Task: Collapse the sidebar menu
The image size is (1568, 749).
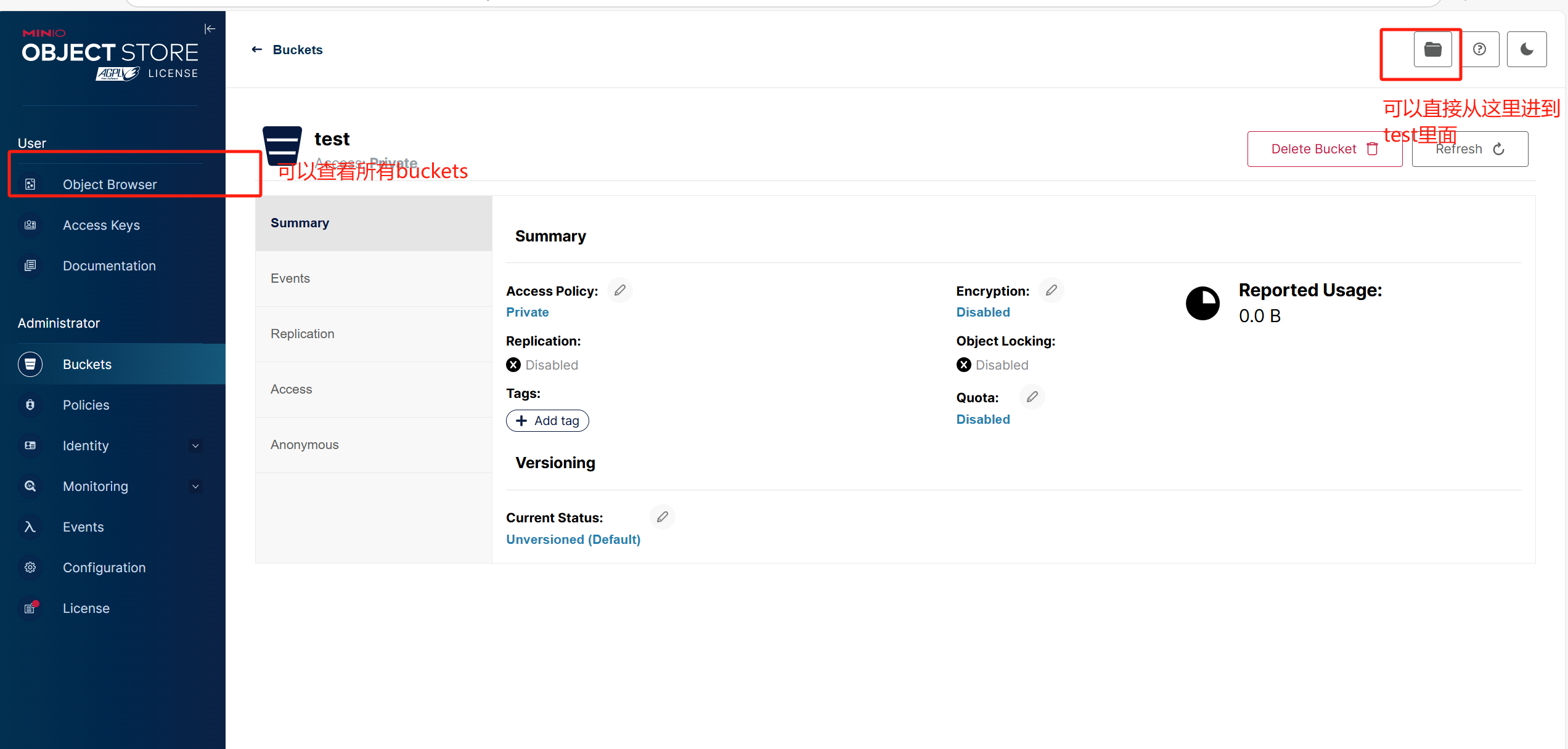Action: click(210, 29)
